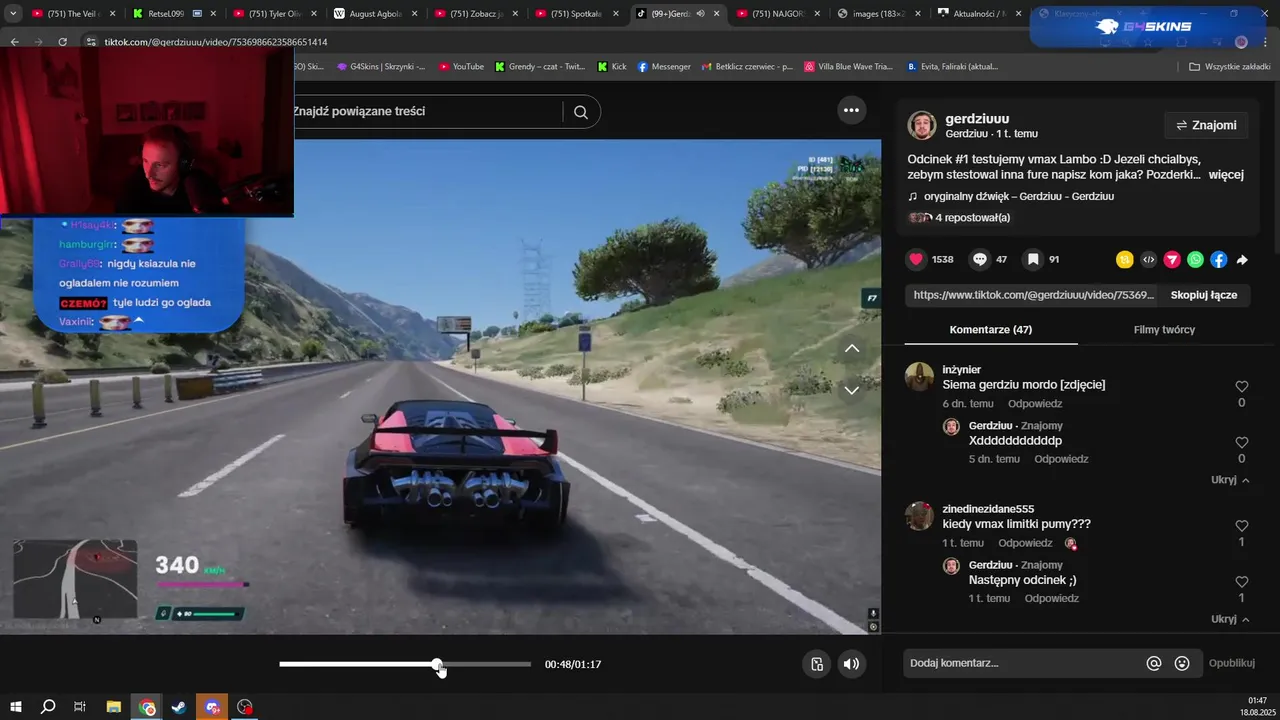Open the three-dot video options menu
This screenshot has height=720, width=1280.
[x=851, y=110]
